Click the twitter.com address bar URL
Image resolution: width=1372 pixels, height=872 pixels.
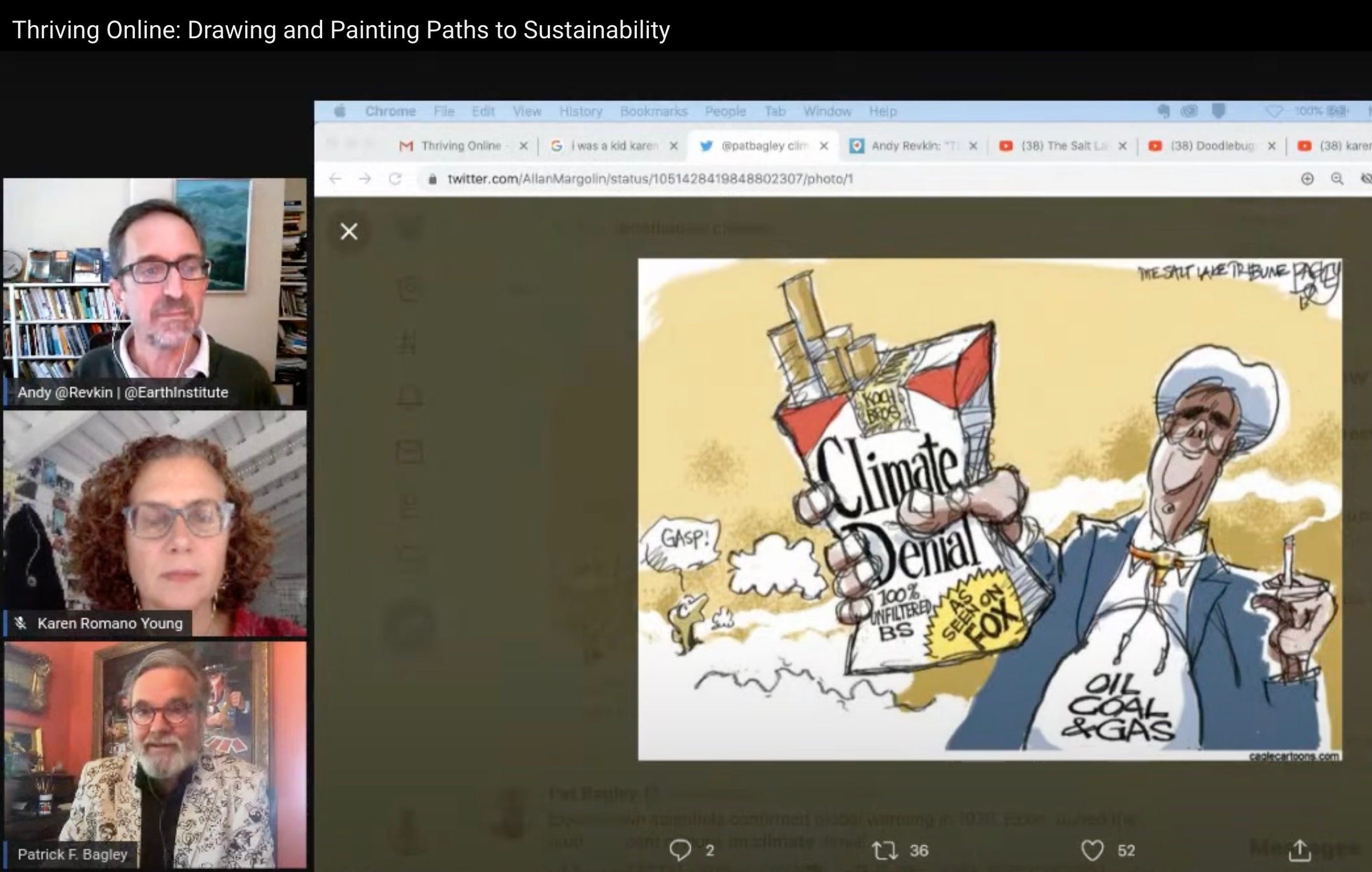point(650,179)
